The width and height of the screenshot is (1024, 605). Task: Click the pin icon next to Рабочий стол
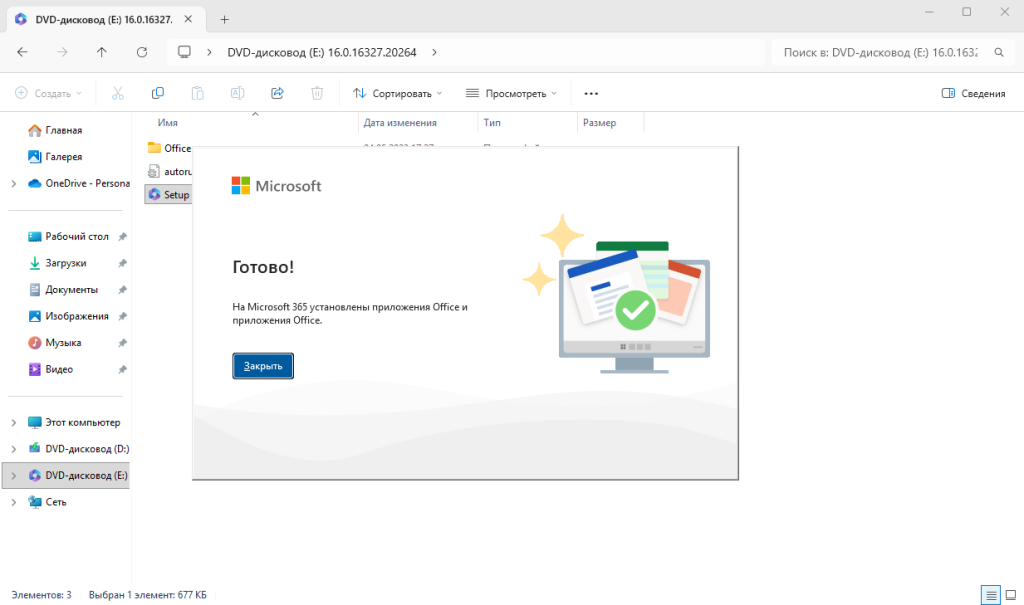(122, 237)
